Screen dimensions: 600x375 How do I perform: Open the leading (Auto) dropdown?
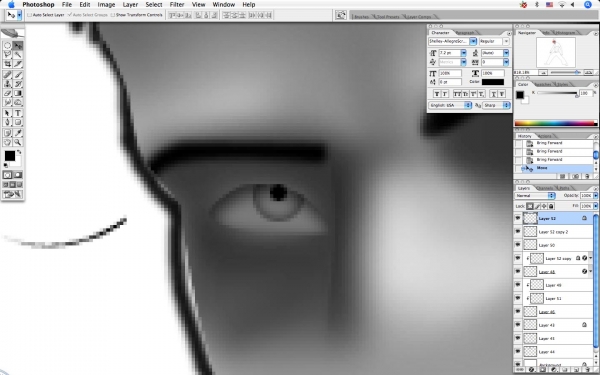tap(506, 53)
